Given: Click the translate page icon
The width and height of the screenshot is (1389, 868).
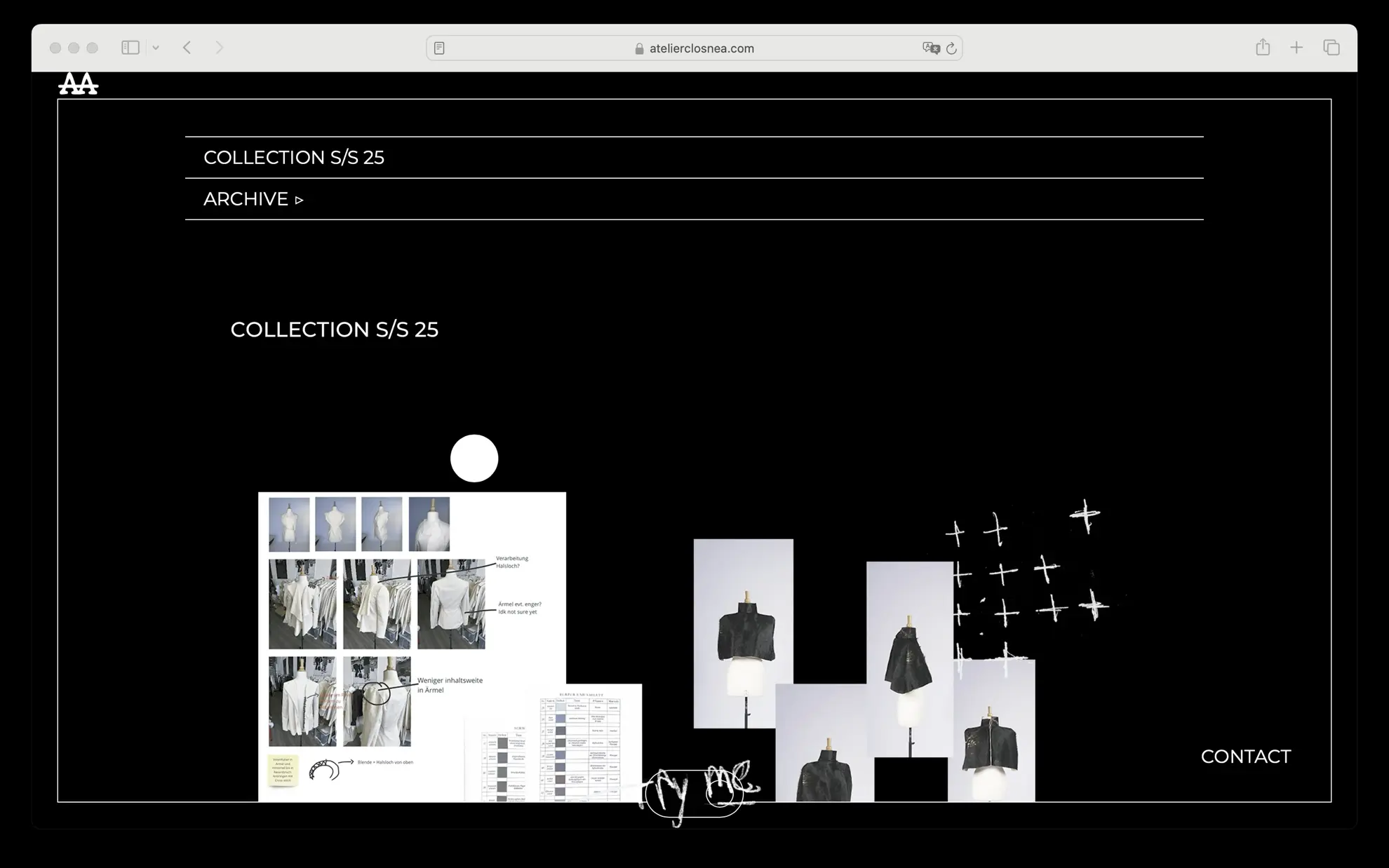Looking at the screenshot, I should click(x=930, y=48).
